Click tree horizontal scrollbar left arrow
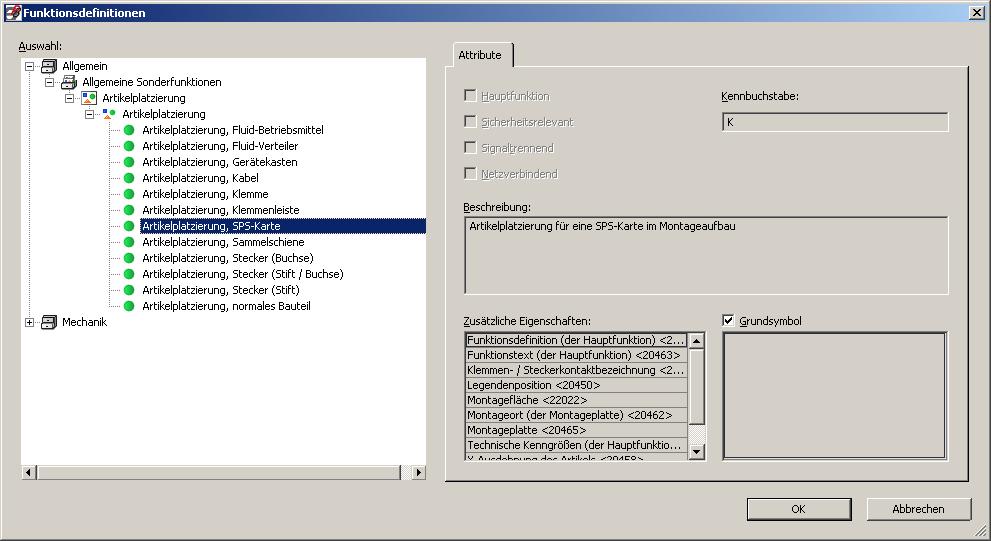Viewport: 991px width, 541px height. pos(28,472)
